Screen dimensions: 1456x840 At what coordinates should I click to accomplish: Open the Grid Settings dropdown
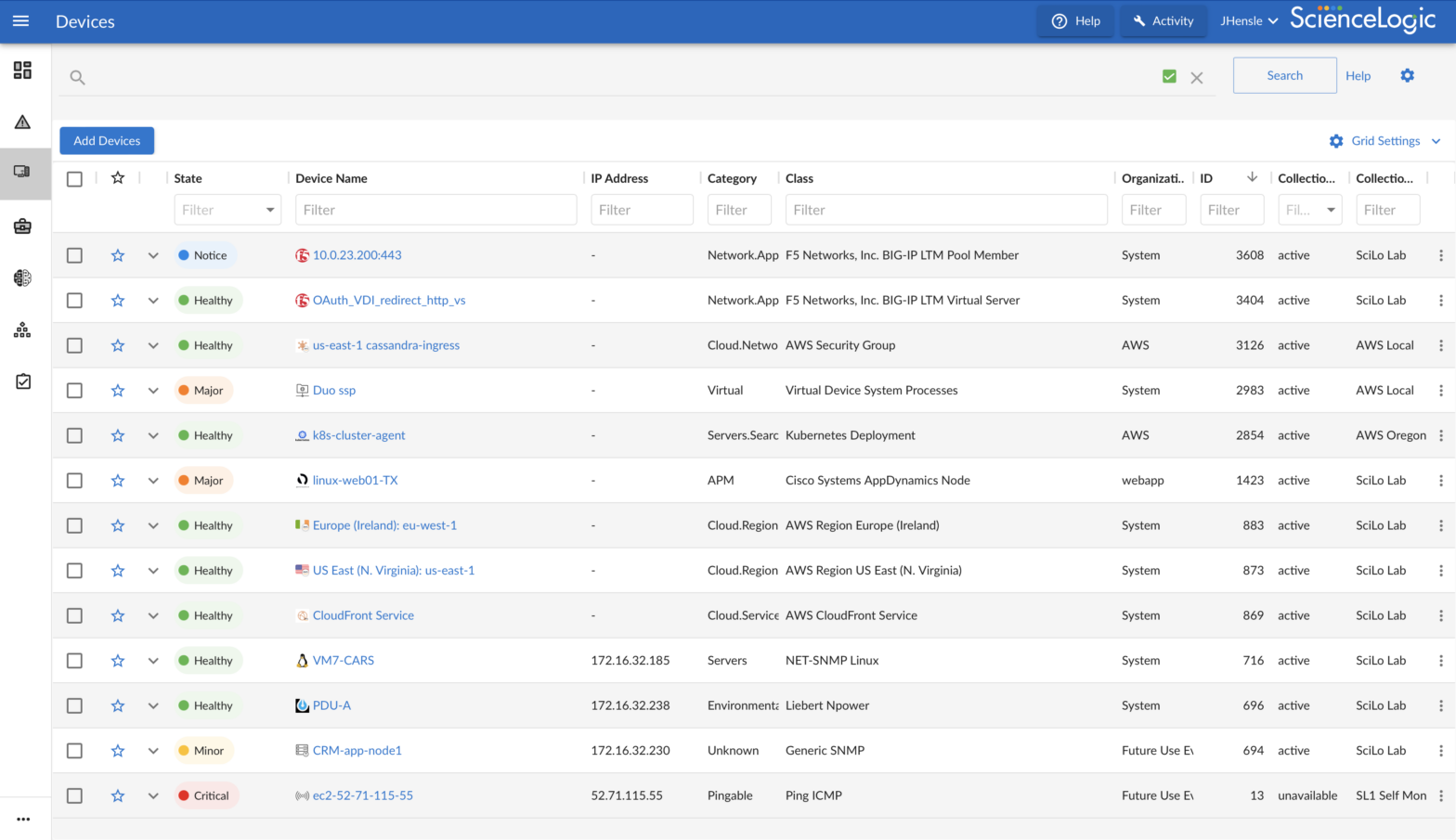click(1384, 141)
